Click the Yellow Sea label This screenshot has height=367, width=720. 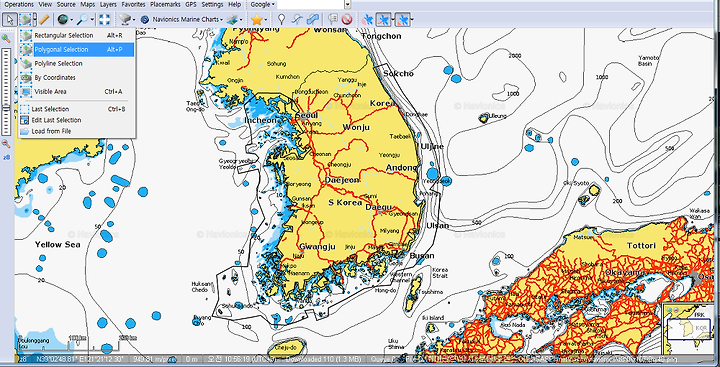[57, 245]
